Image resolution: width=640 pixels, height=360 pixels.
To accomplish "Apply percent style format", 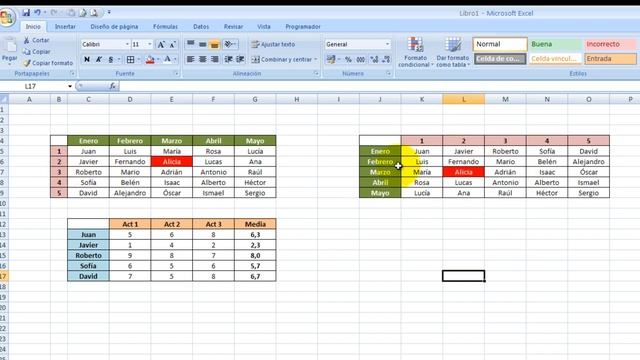I will click(348, 60).
